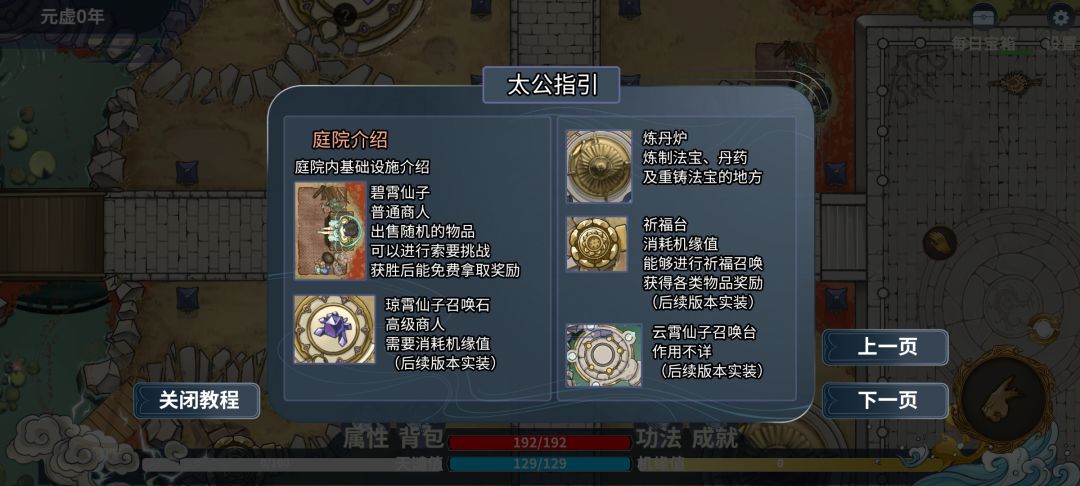Screen dimensions: 1080x486
Task: Click the 太公指引 title banner
Action: tap(551, 85)
